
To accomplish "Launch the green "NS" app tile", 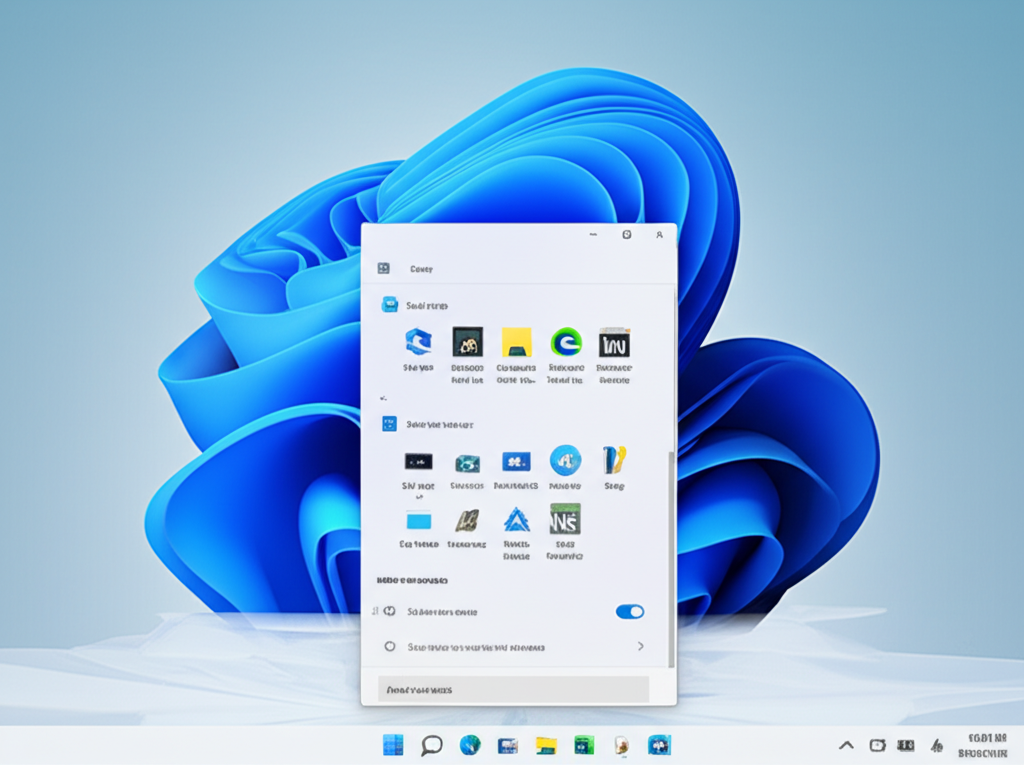I will (565, 519).
